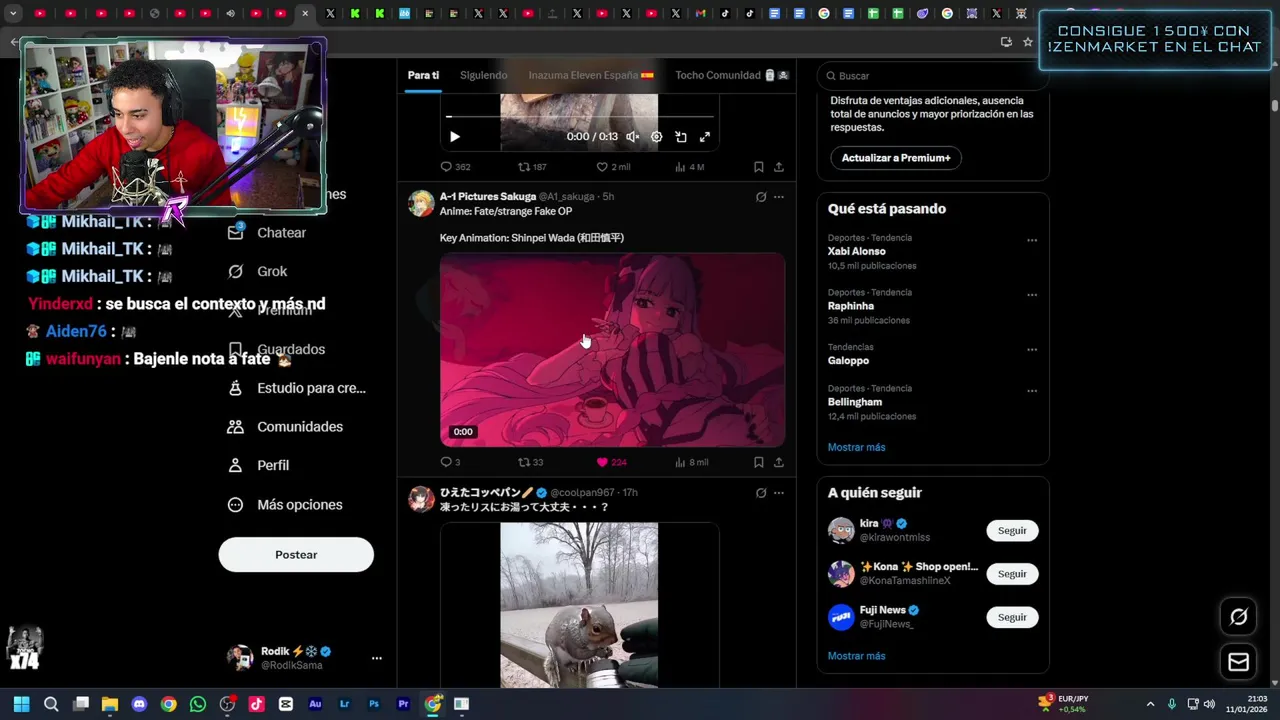
Task: Open top video in picture-in-picture mode
Action: point(681,137)
